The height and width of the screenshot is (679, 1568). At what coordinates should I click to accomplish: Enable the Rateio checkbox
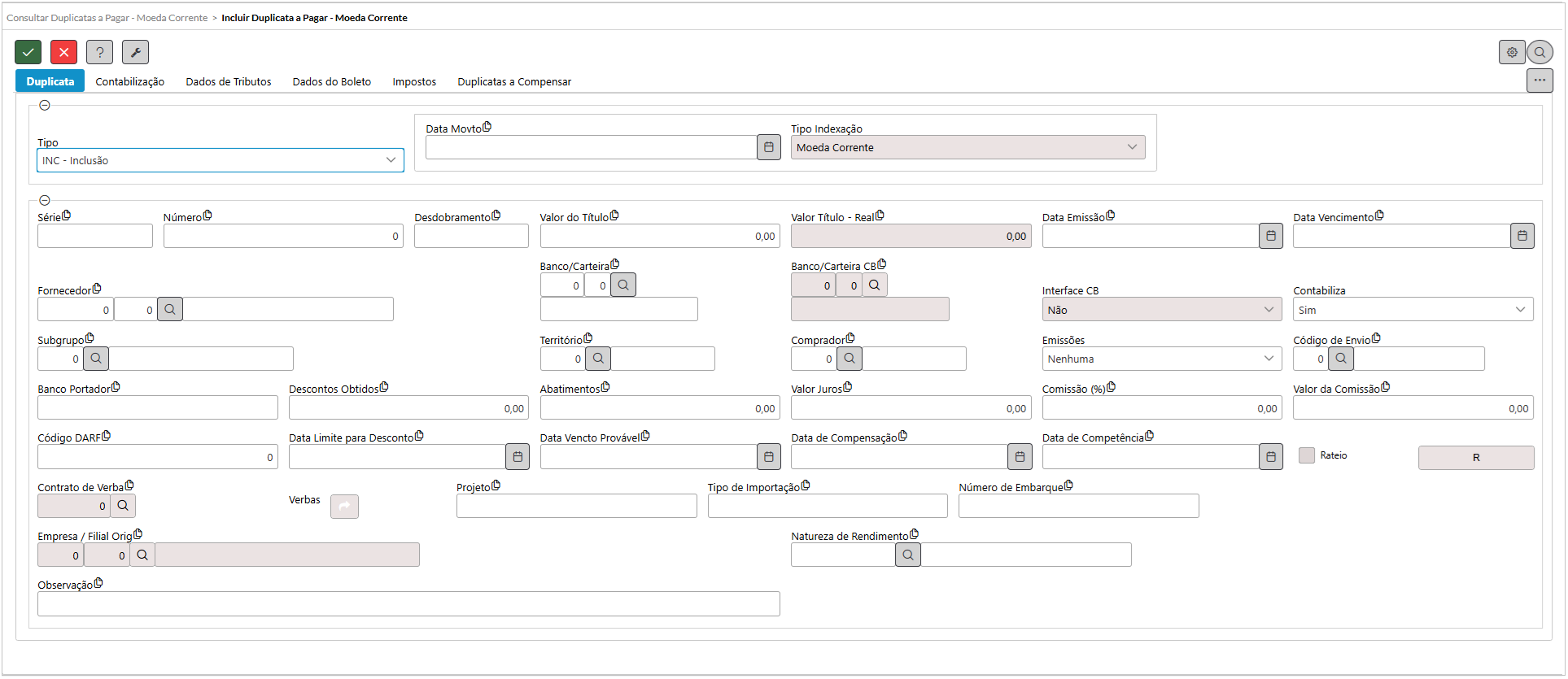1307,455
